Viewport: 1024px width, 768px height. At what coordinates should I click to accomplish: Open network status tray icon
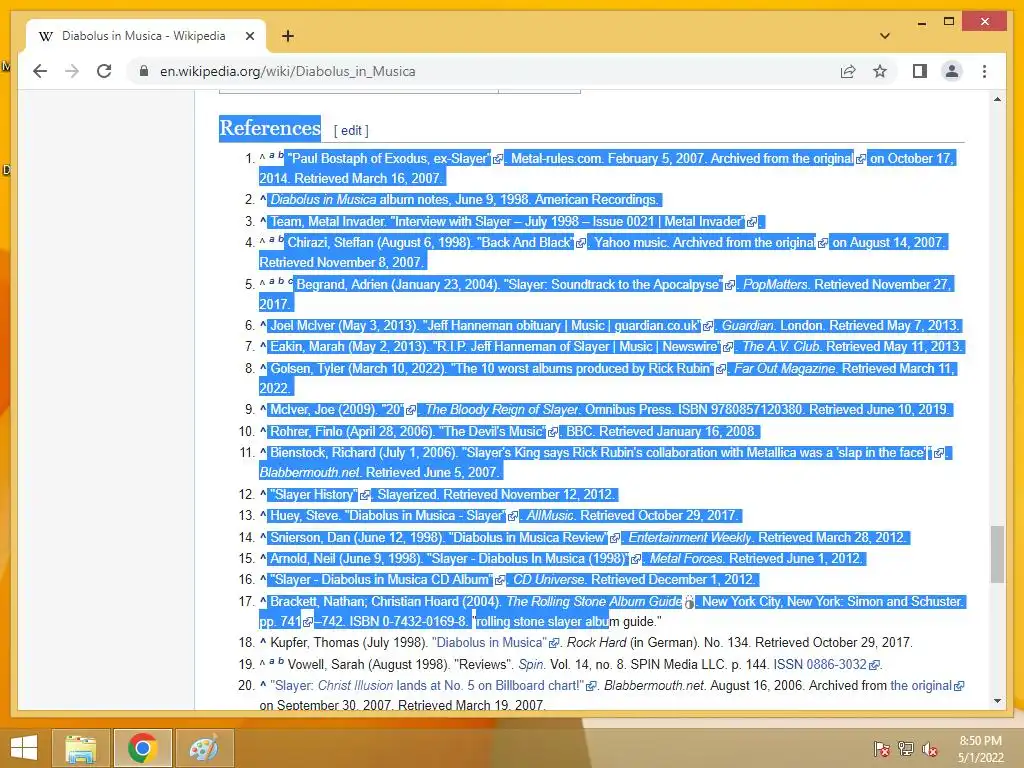tap(906, 748)
